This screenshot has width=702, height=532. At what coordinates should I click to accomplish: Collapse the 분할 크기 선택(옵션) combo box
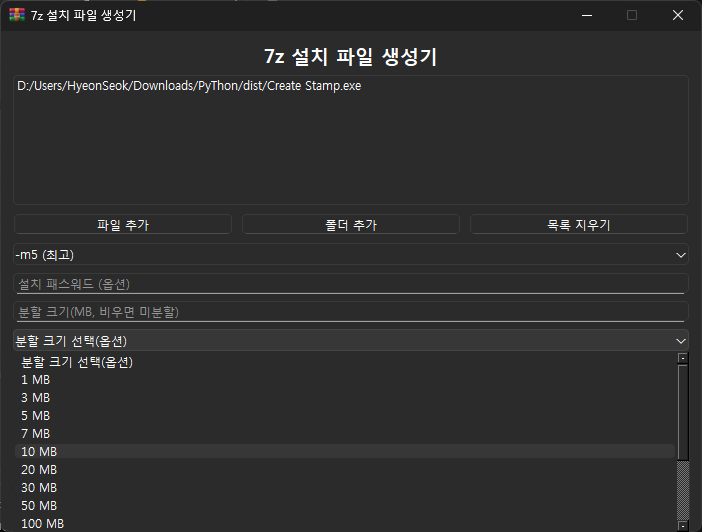[351, 341]
